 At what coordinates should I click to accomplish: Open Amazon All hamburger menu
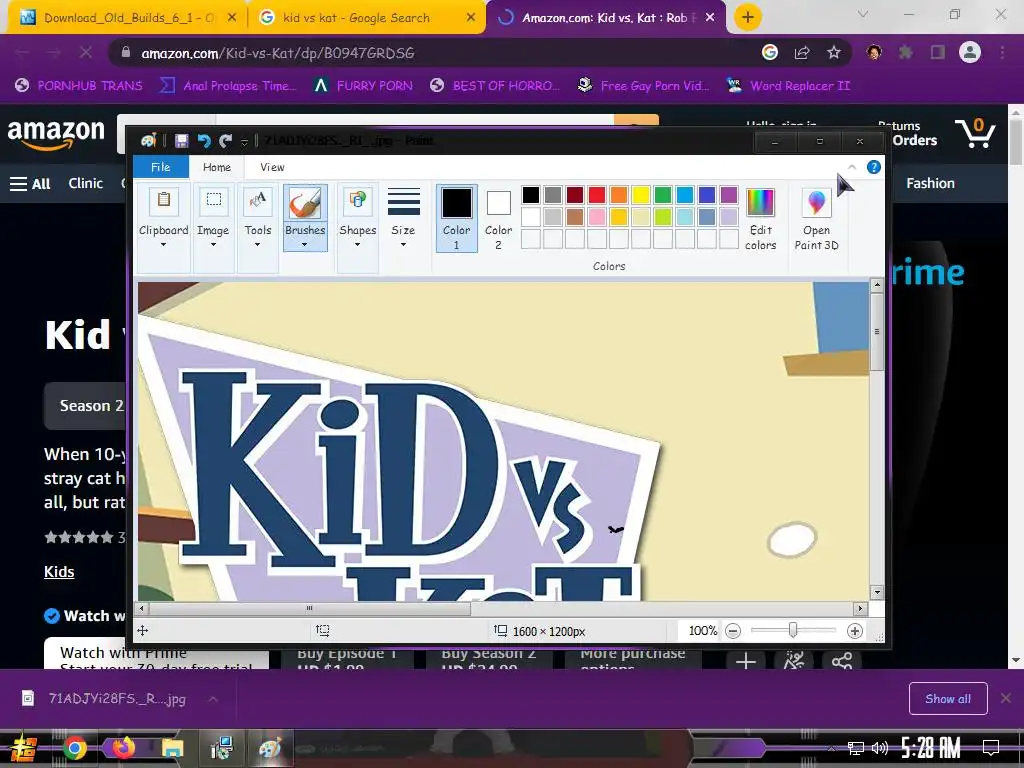click(30, 184)
